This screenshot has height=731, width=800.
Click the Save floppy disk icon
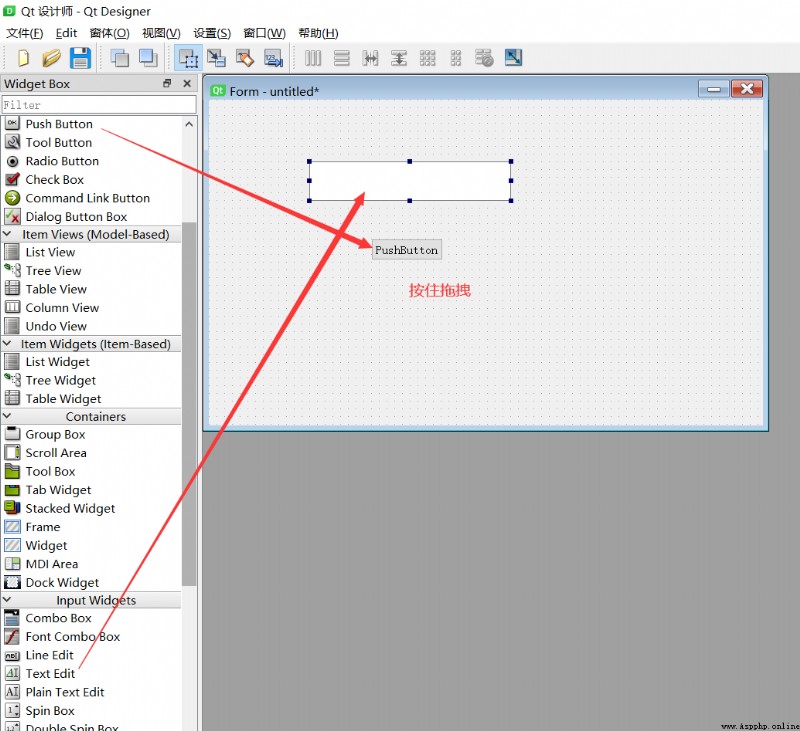(80, 58)
